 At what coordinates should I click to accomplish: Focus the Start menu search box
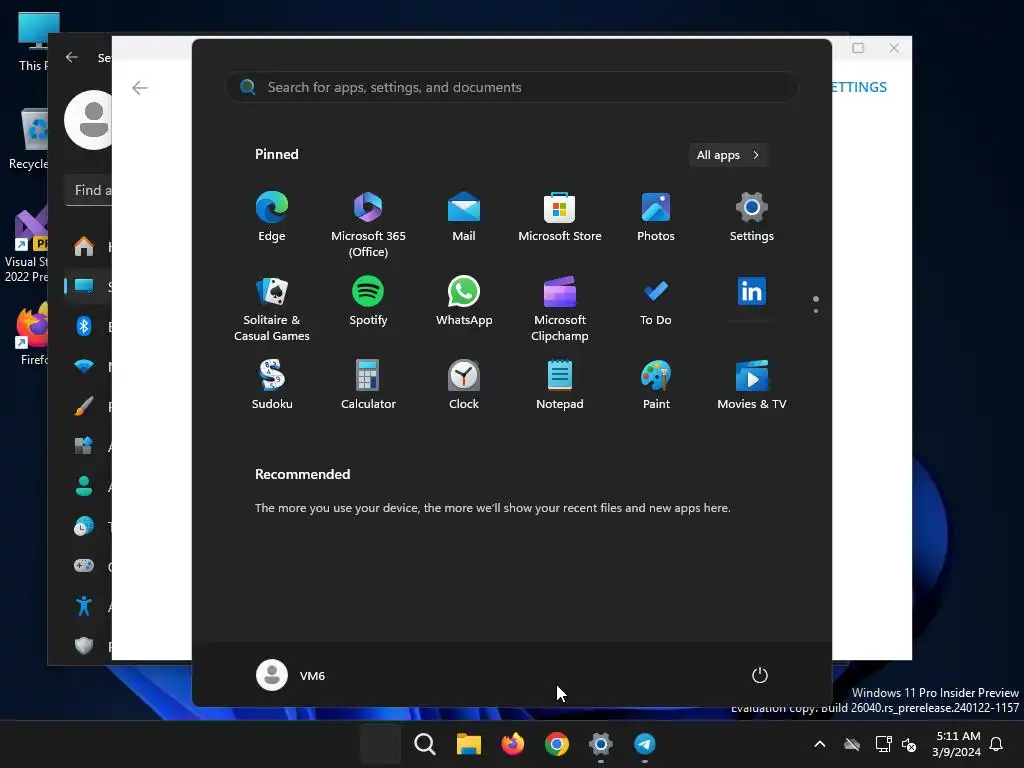pos(511,87)
